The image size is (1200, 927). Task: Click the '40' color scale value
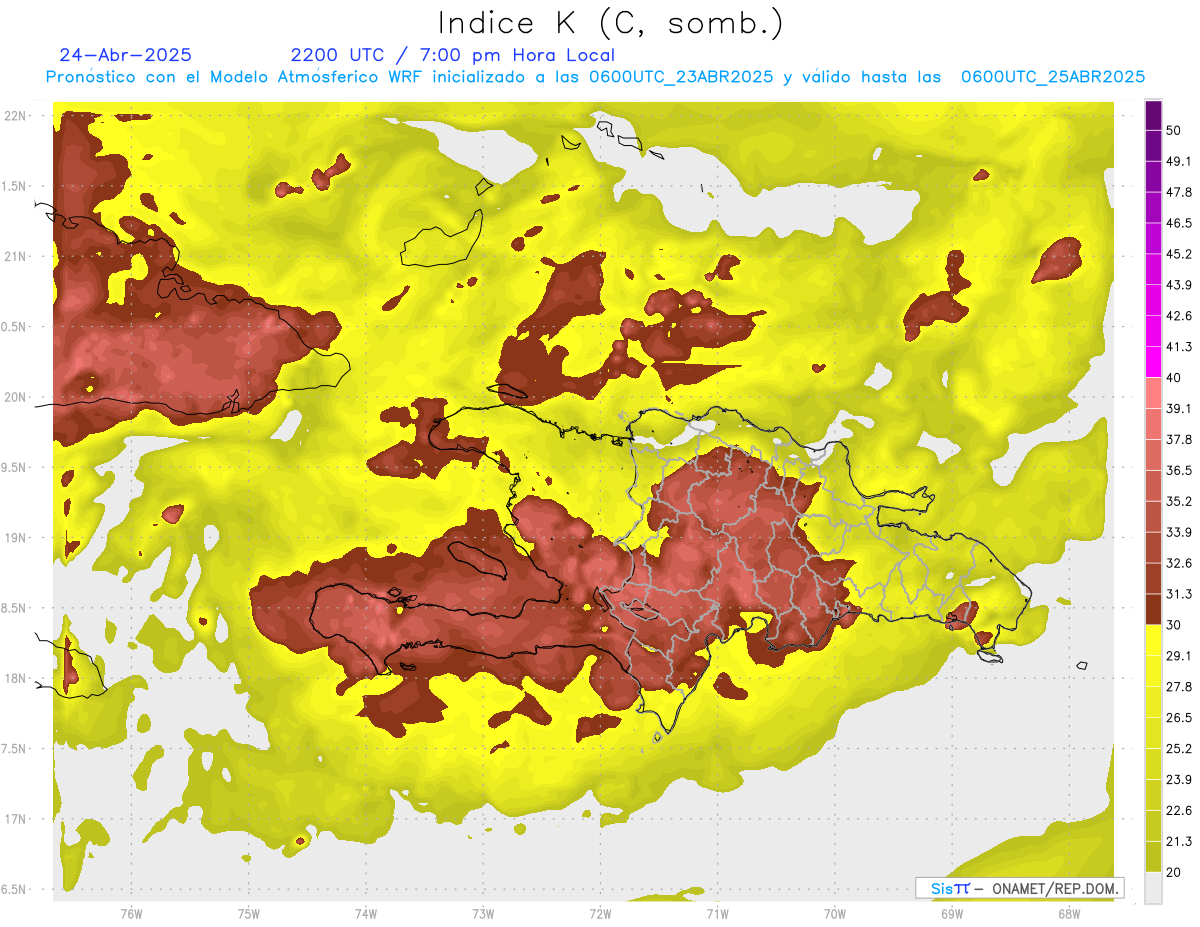1175,378
